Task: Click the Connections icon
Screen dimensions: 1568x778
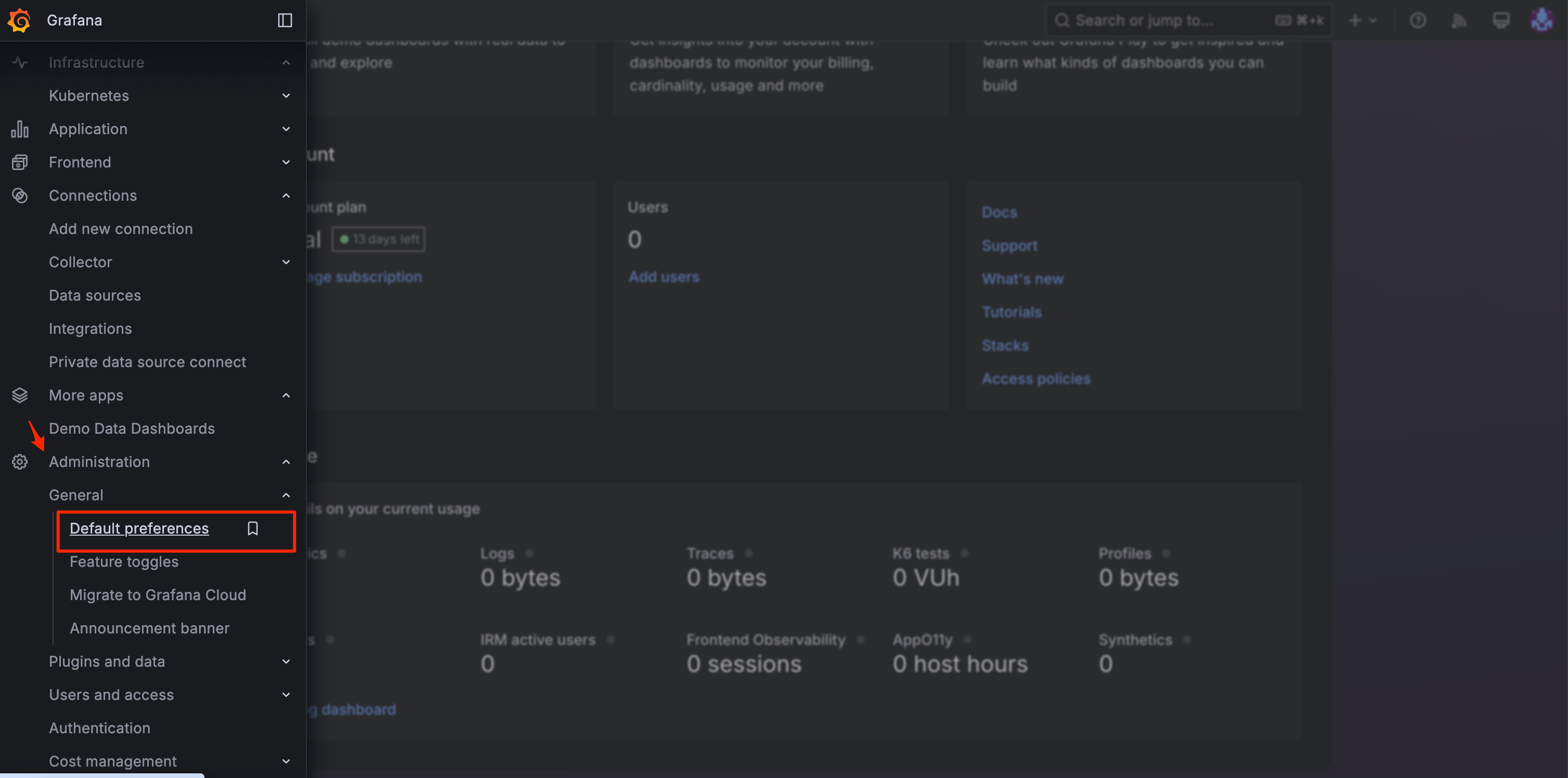Action: pos(19,196)
